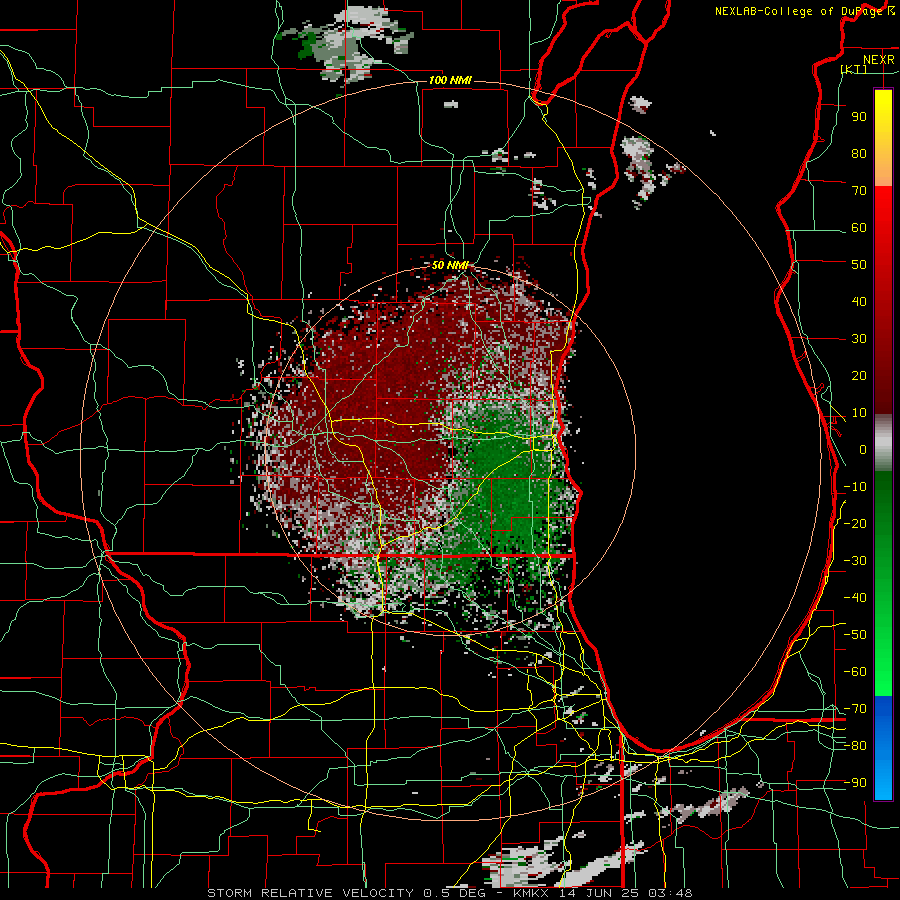This screenshot has height=900, width=900.
Task: Click the "[KT]" units label above color bar
Action: point(854,69)
